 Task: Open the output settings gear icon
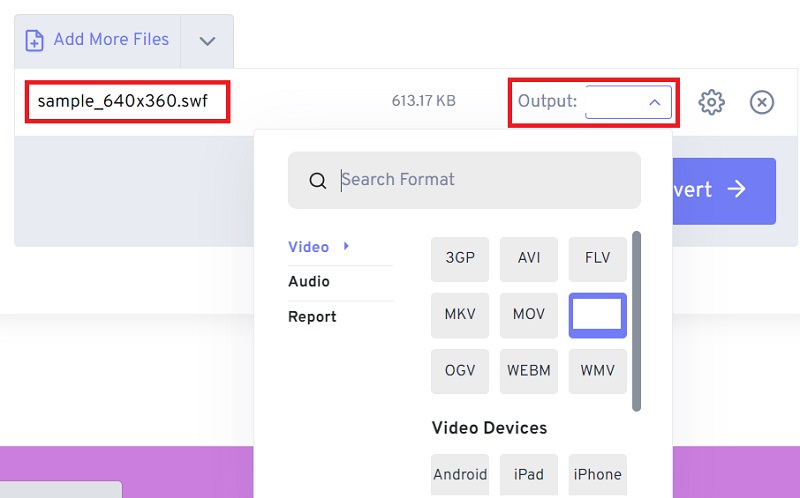point(711,102)
